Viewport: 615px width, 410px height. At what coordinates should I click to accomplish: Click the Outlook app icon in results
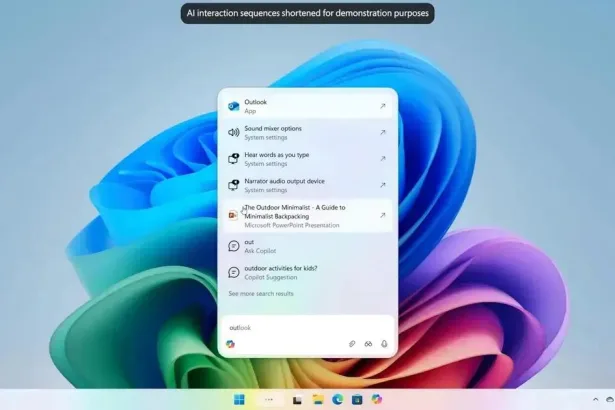point(233,106)
